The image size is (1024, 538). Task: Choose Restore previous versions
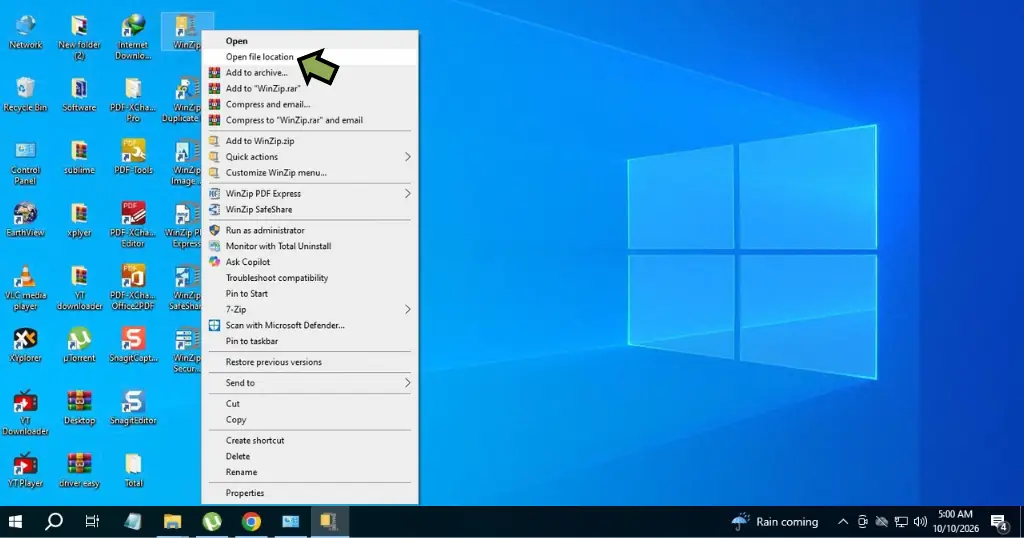[x=310, y=362]
